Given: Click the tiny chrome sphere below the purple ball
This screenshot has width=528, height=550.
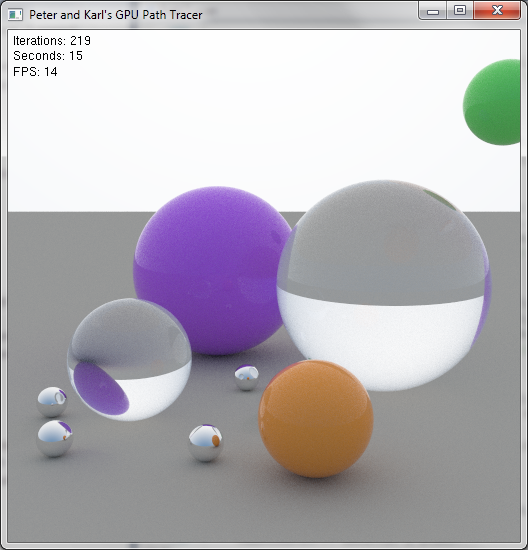Looking at the screenshot, I should [246, 378].
